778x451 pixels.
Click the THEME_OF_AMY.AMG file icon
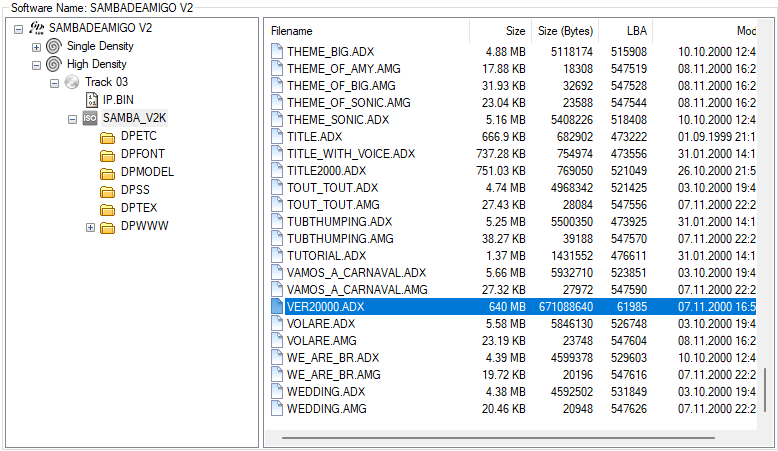click(x=277, y=68)
